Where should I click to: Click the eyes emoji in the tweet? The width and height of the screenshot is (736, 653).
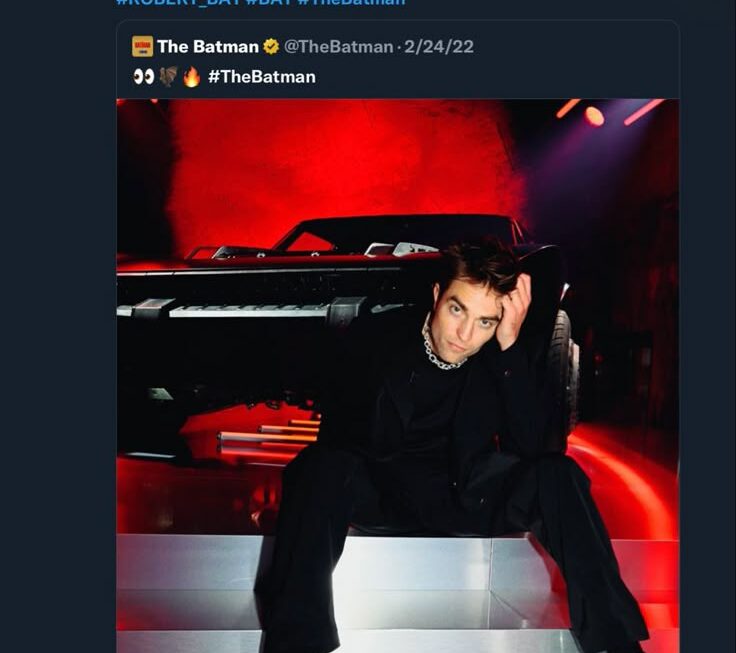pos(143,77)
